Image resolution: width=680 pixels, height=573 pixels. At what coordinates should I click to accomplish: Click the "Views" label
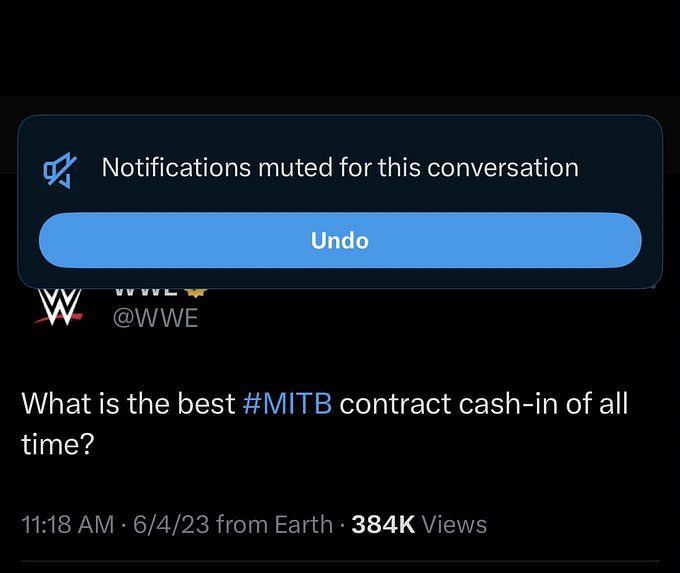(454, 524)
